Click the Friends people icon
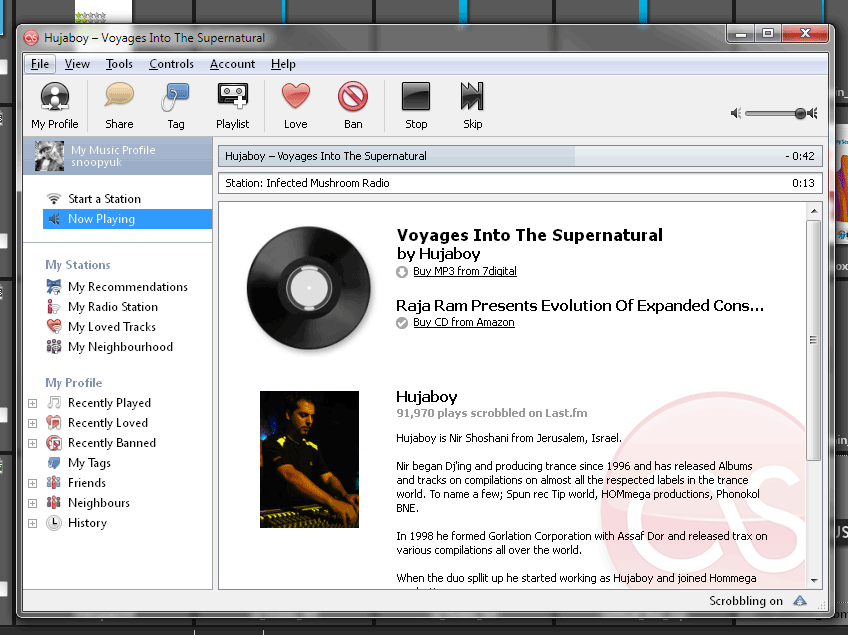The image size is (848, 635). click(x=54, y=482)
